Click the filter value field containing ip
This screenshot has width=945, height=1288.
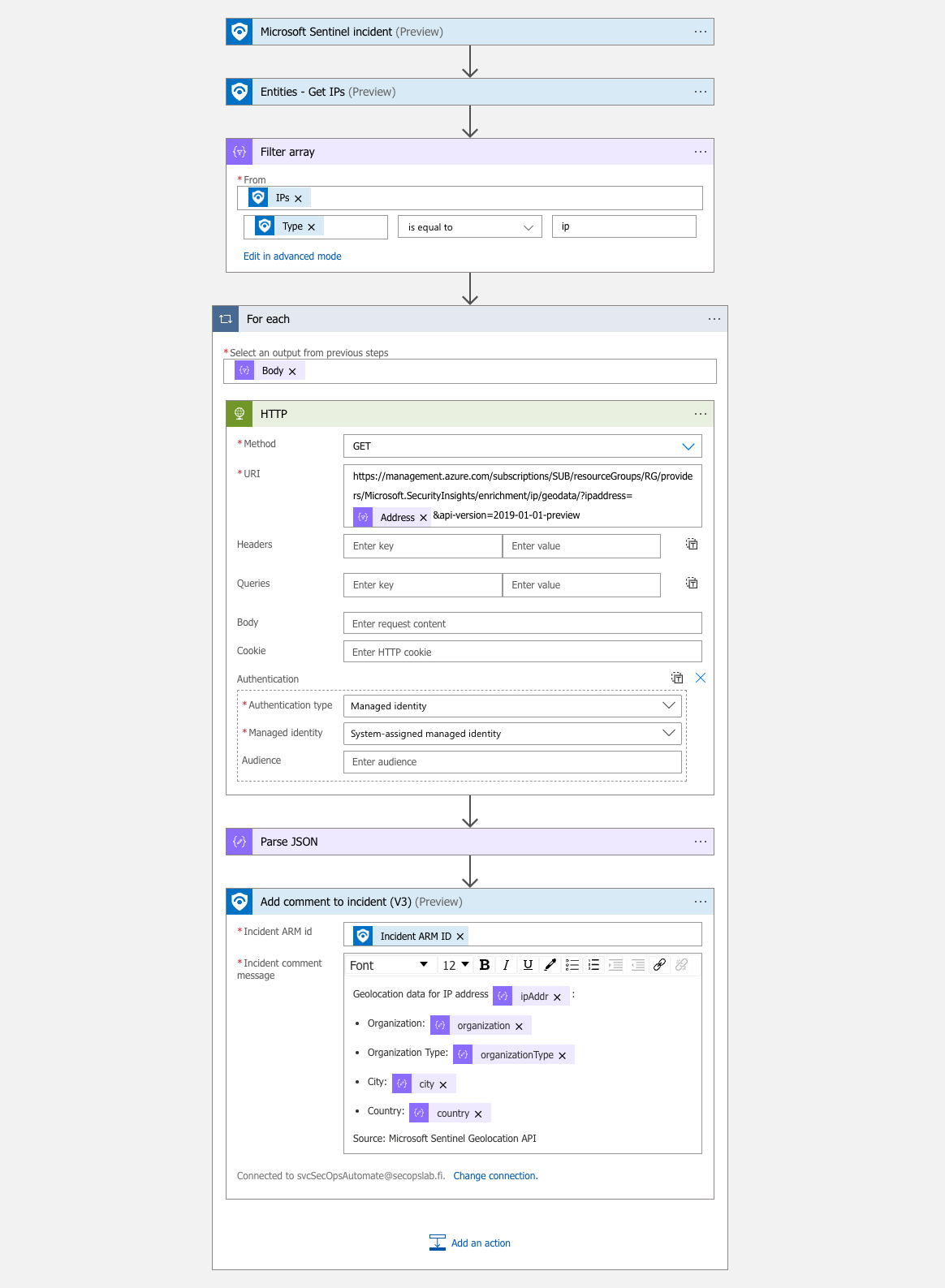coord(624,226)
